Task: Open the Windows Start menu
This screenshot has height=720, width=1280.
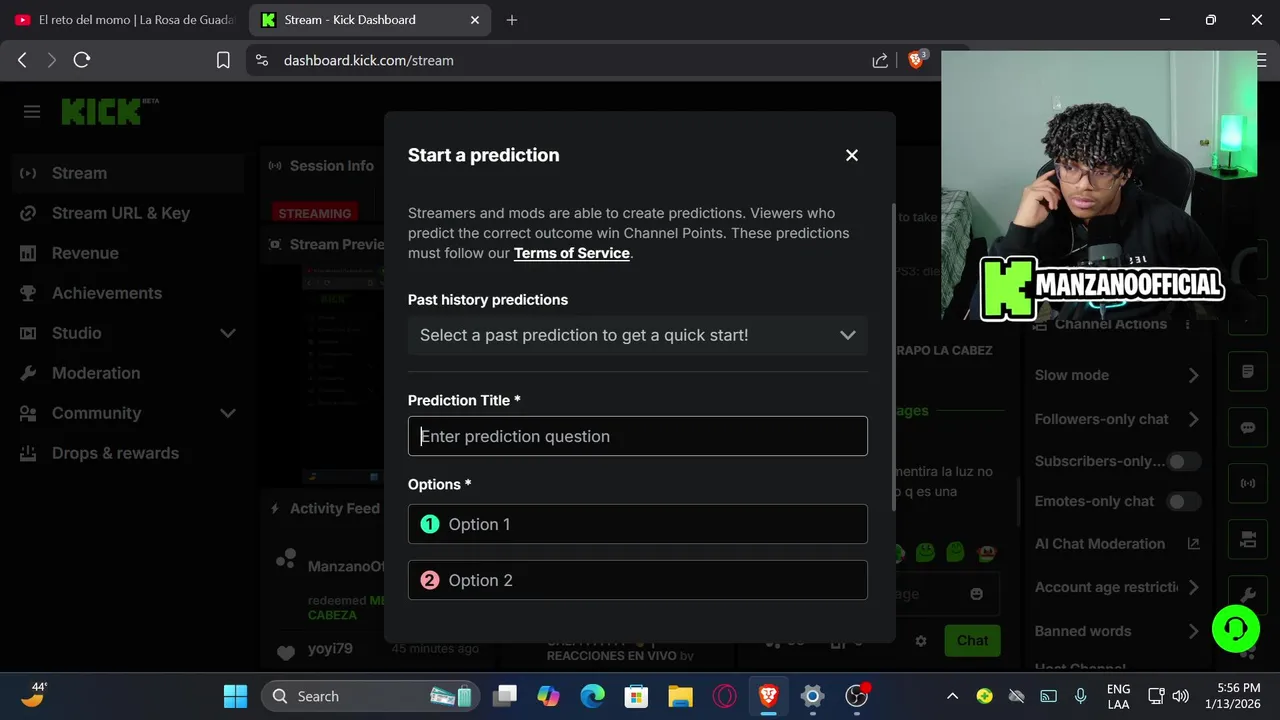Action: (236, 696)
